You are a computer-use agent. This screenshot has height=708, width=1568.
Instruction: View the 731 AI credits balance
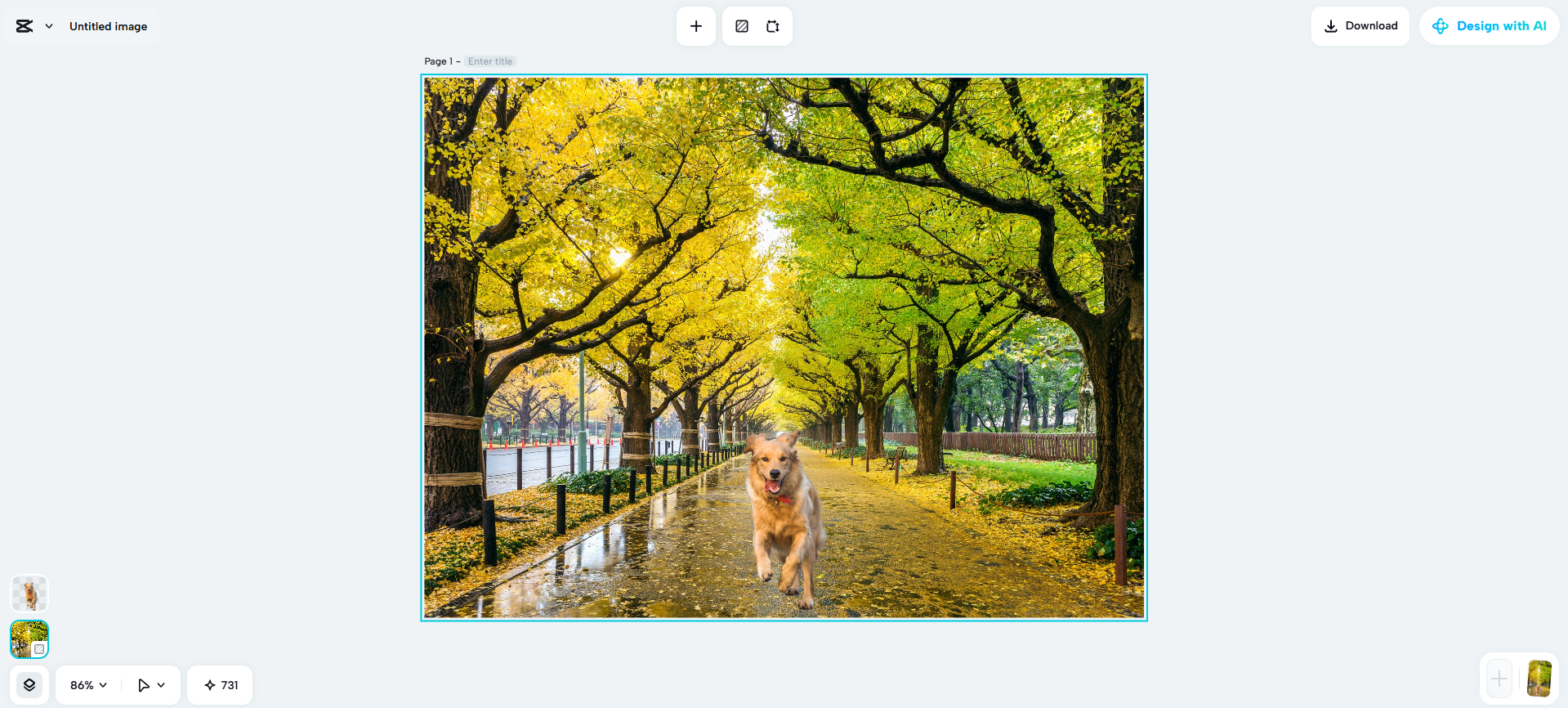221,685
